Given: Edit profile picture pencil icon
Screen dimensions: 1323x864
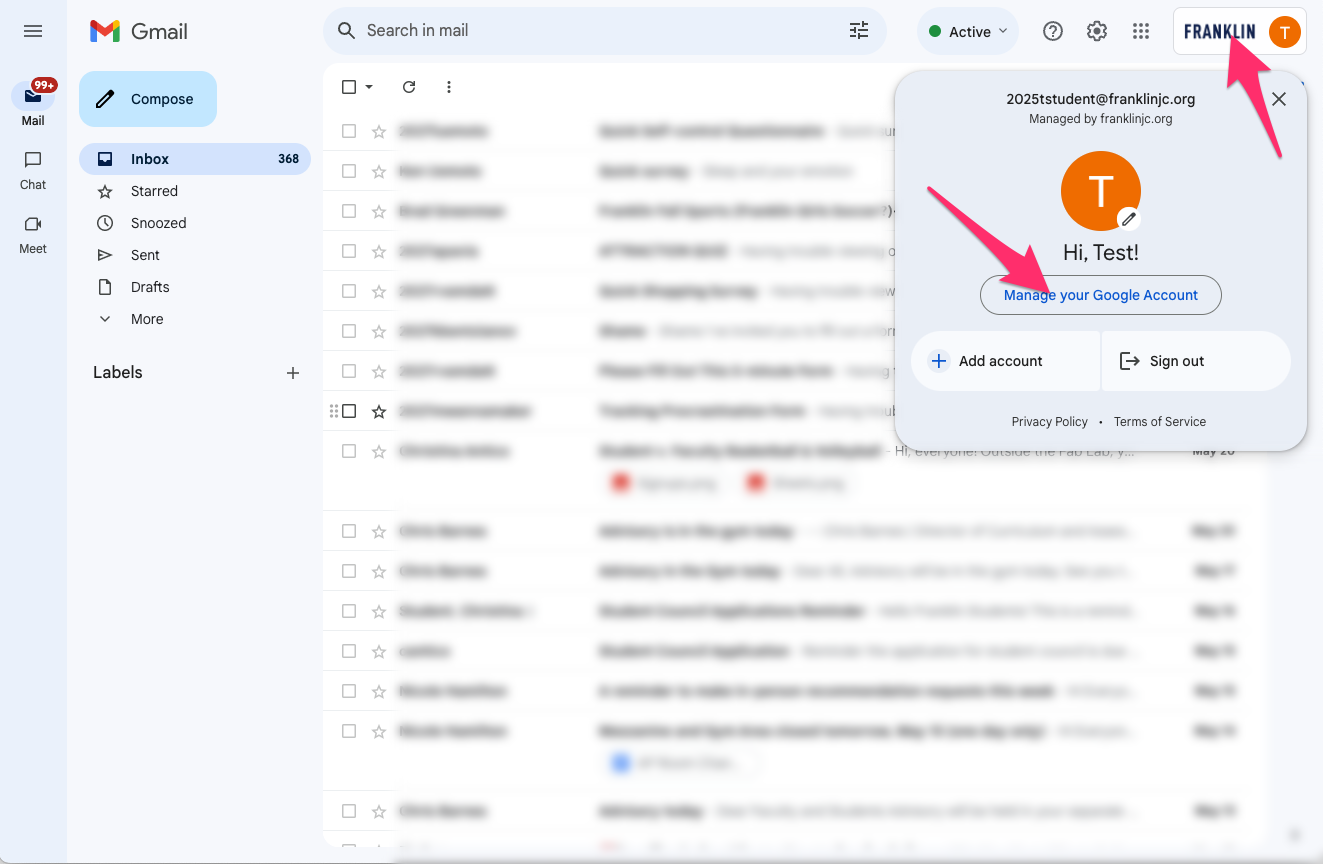Looking at the screenshot, I should click(1129, 219).
